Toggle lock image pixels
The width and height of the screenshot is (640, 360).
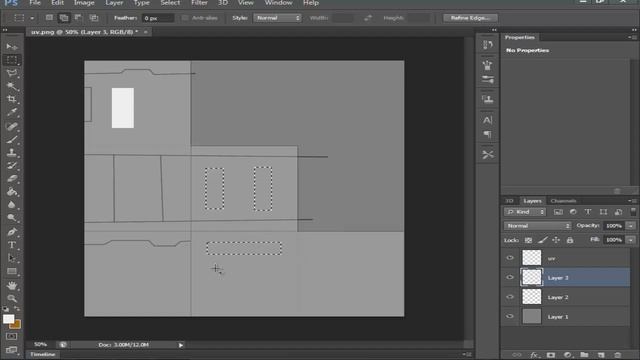pos(542,240)
